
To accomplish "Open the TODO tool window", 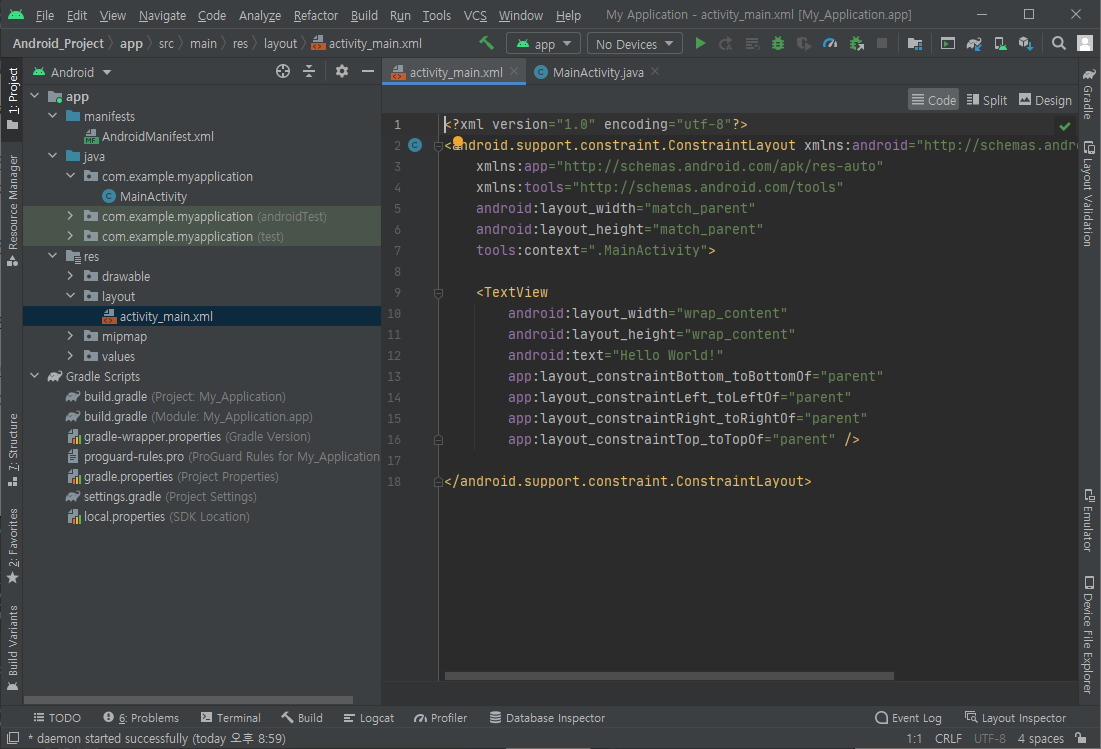I will click(58, 717).
